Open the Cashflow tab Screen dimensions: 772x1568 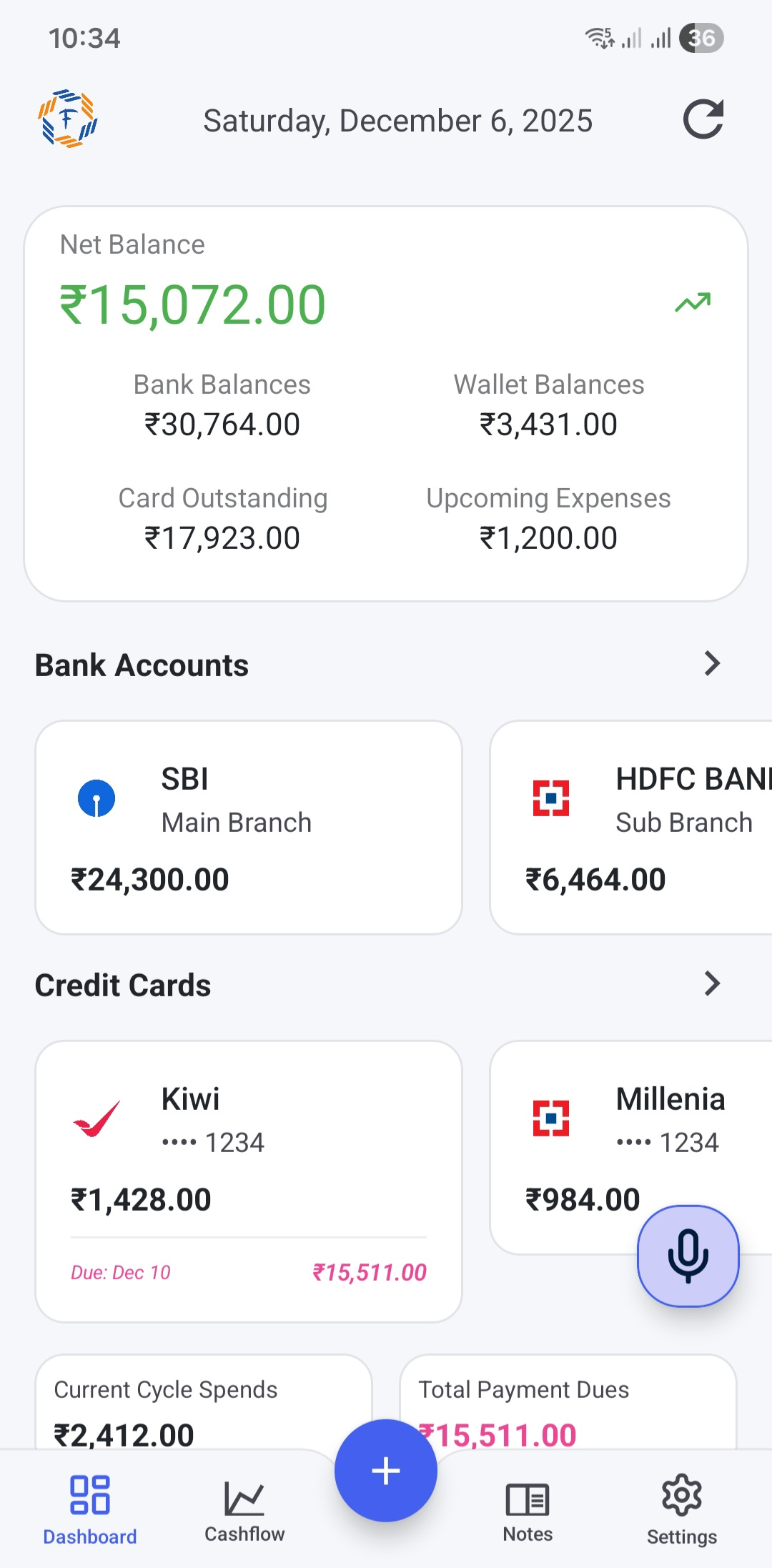[244, 1509]
